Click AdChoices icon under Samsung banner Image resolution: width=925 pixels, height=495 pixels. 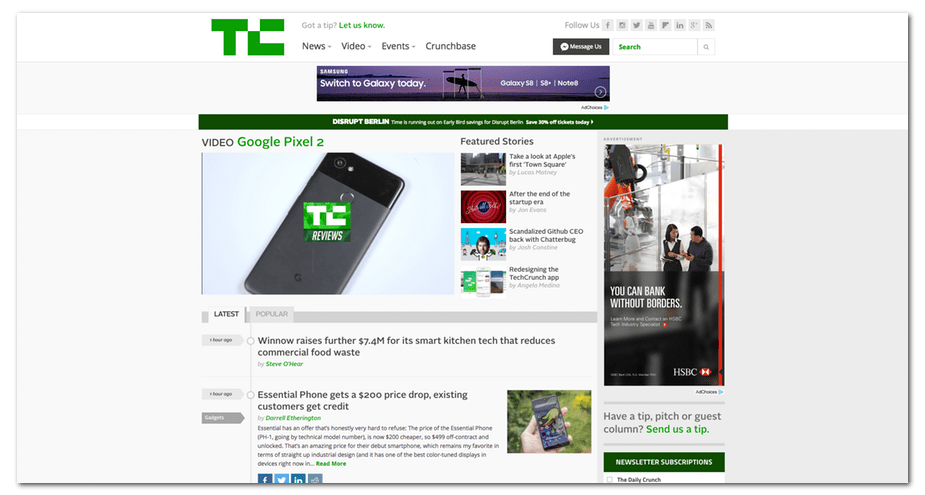606,108
